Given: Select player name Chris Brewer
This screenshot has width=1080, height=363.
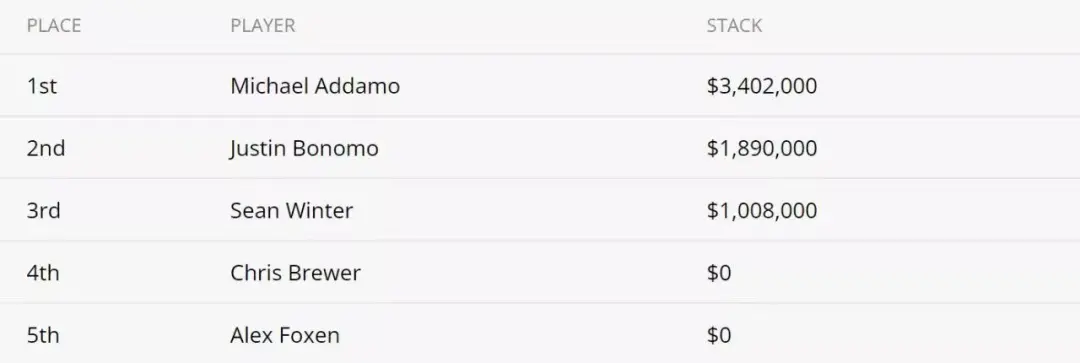Looking at the screenshot, I should (295, 273).
